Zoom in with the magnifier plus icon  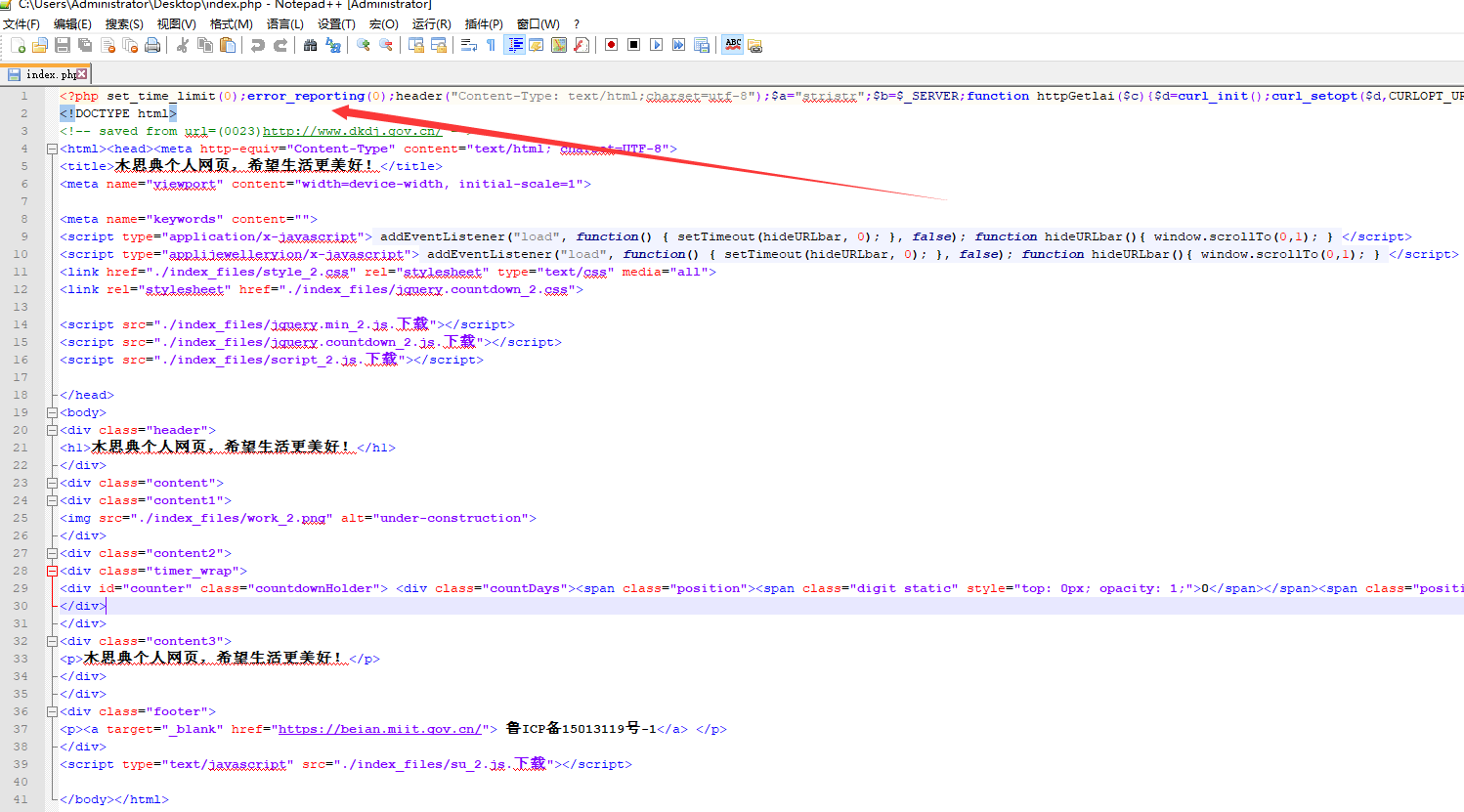[363, 45]
